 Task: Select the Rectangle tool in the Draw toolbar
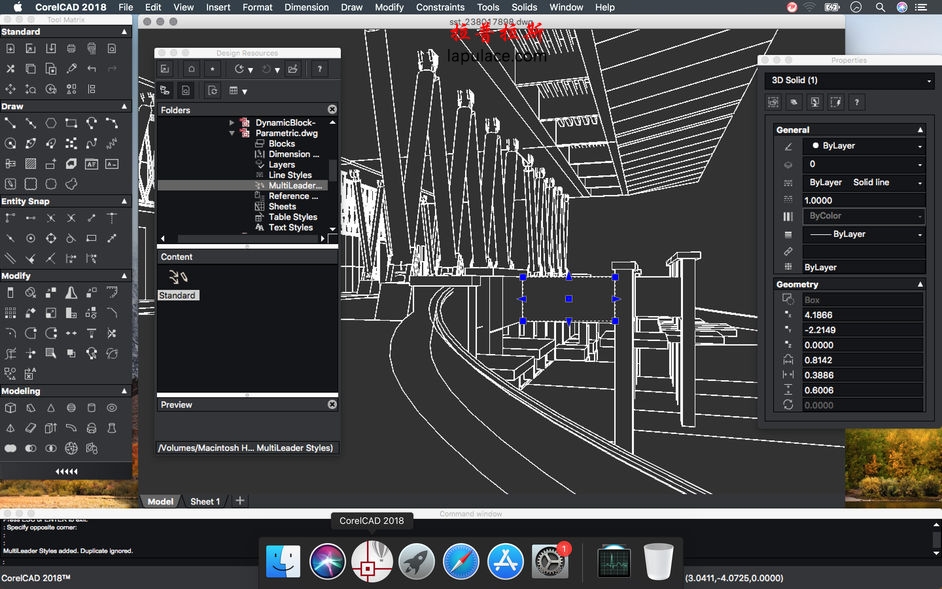click(x=71, y=124)
